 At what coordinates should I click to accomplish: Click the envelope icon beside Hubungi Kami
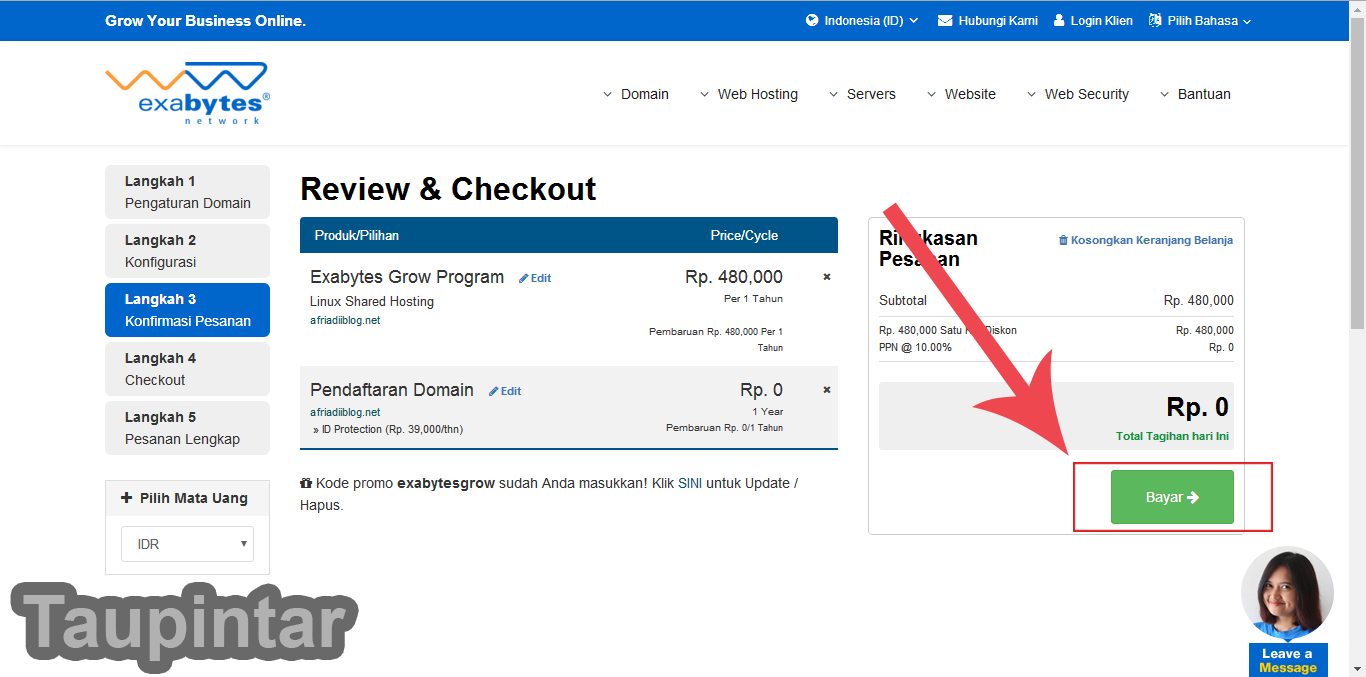click(945, 20)
